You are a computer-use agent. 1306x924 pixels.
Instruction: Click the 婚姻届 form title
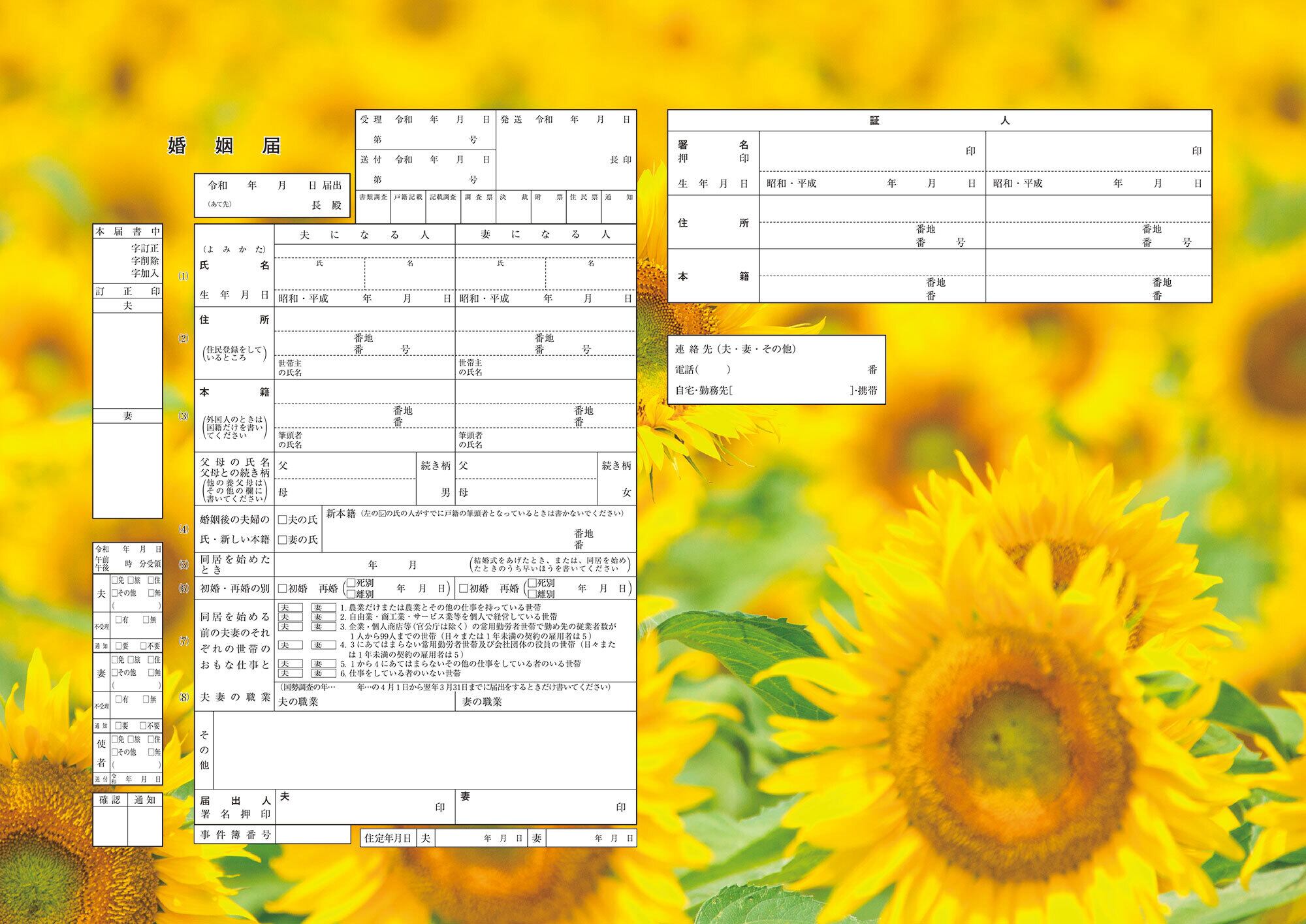pyautogui.click(x=225, y=146)
